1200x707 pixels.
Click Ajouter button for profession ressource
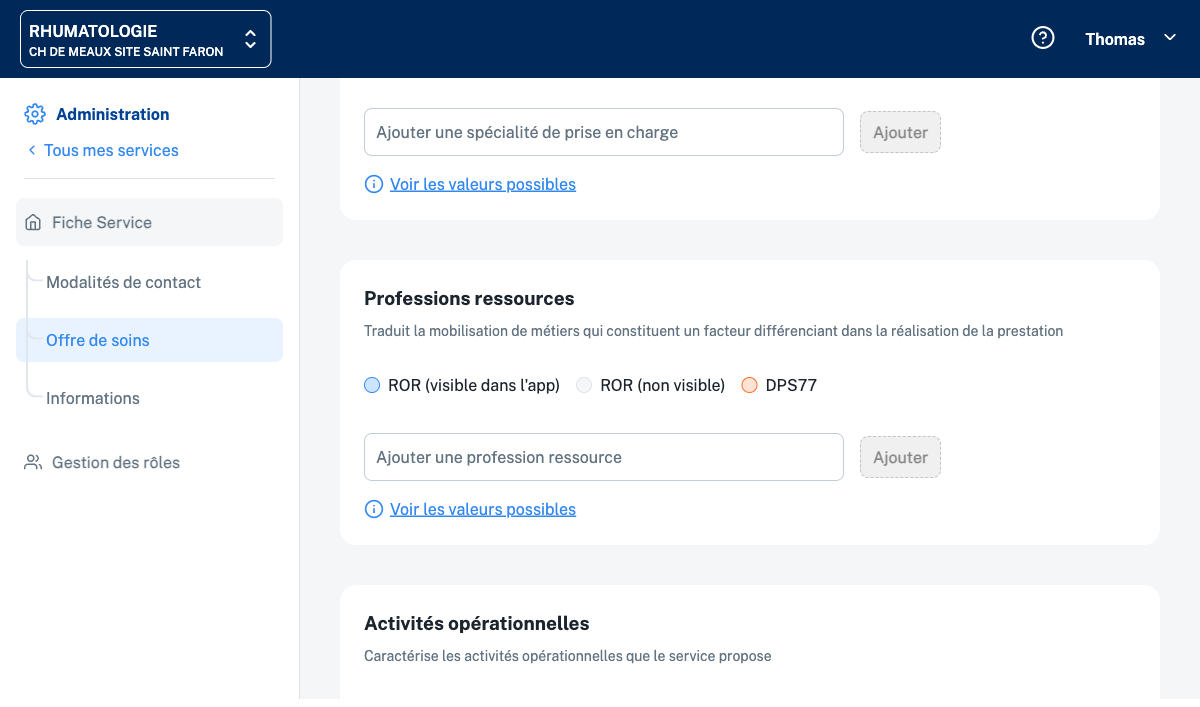point(900,457)
